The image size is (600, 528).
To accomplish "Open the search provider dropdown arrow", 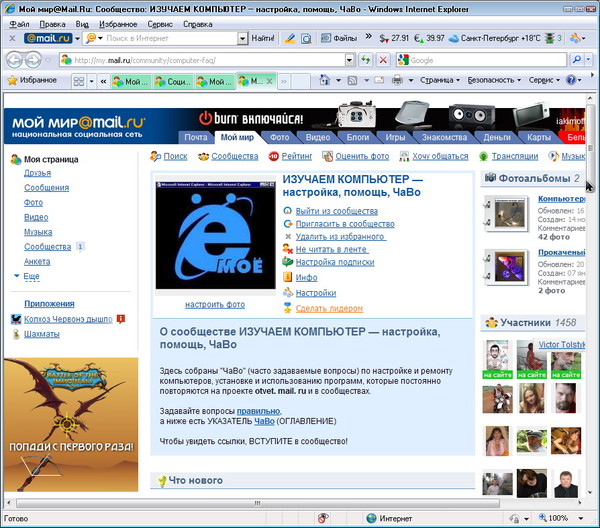I will pyautogui.click(x=589, y=59).
